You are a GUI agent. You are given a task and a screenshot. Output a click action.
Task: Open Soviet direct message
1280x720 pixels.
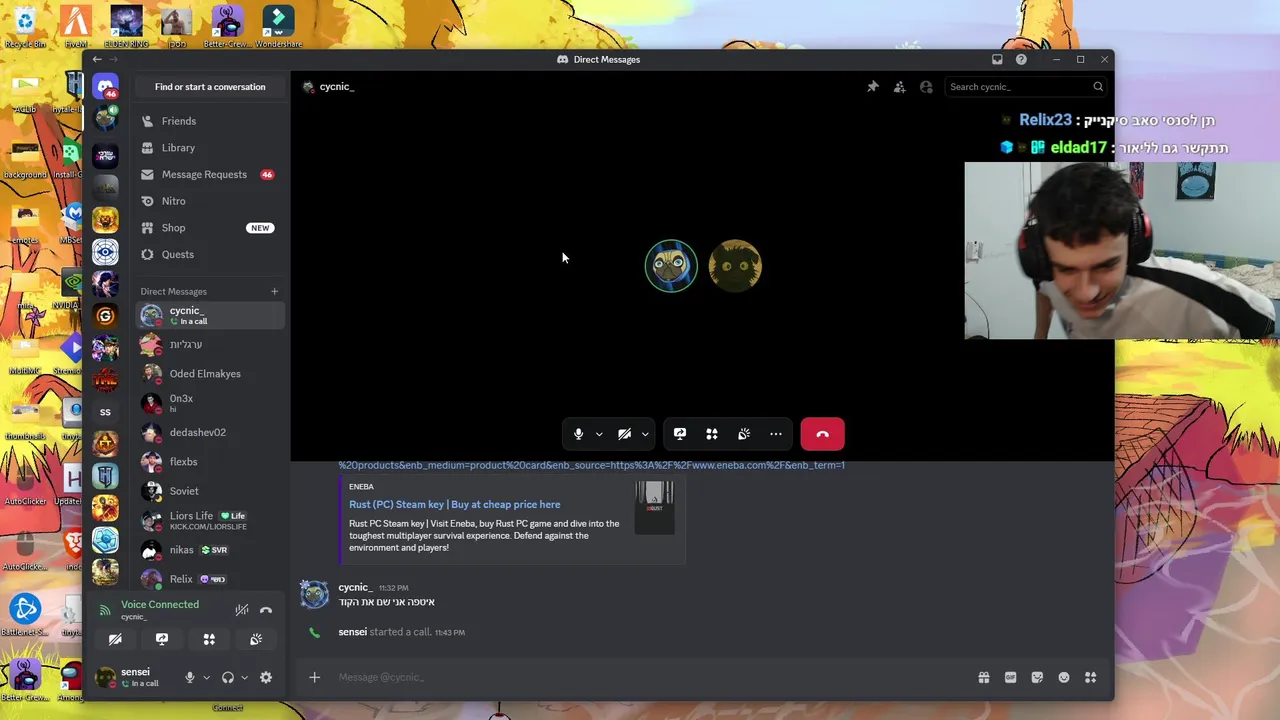[210, 491]
